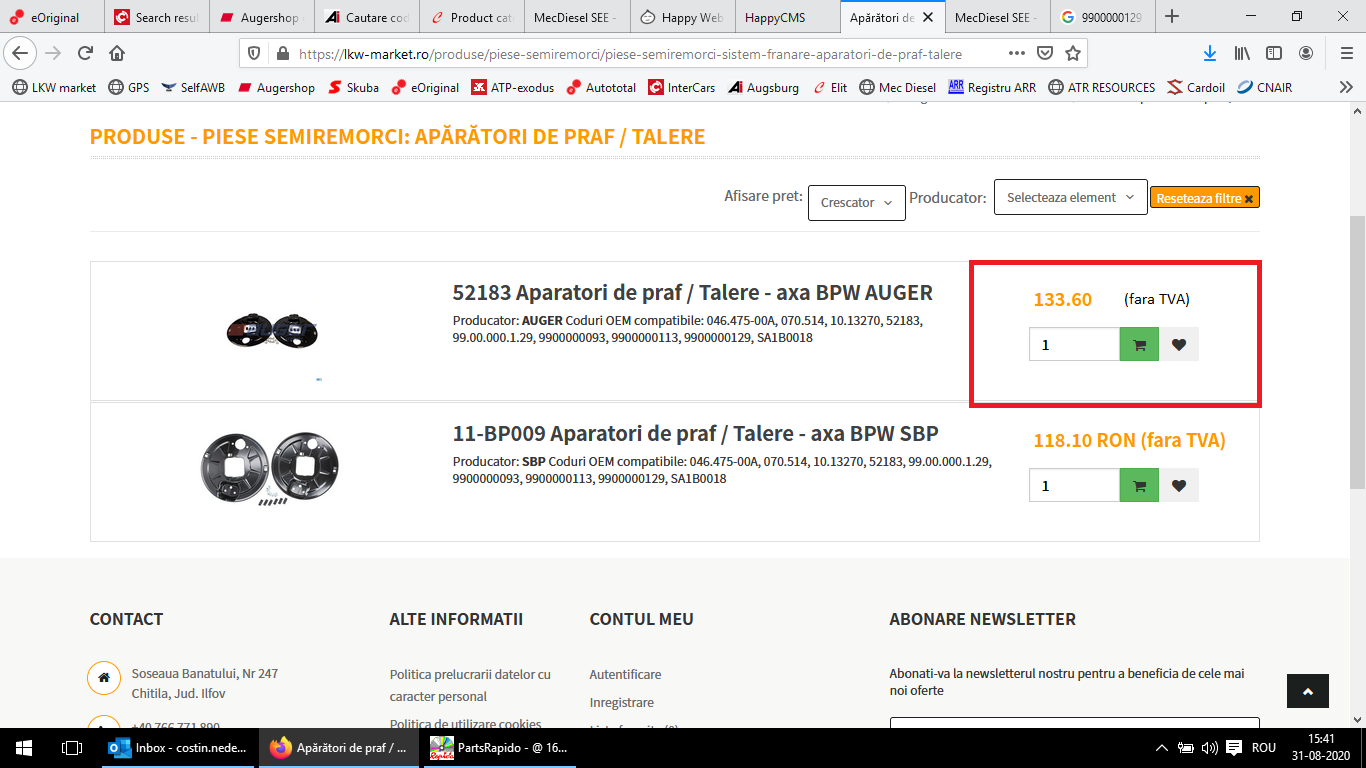Add AUGER 52183 item to cart
The image size is (1366, 768).
pos(1139,344)
